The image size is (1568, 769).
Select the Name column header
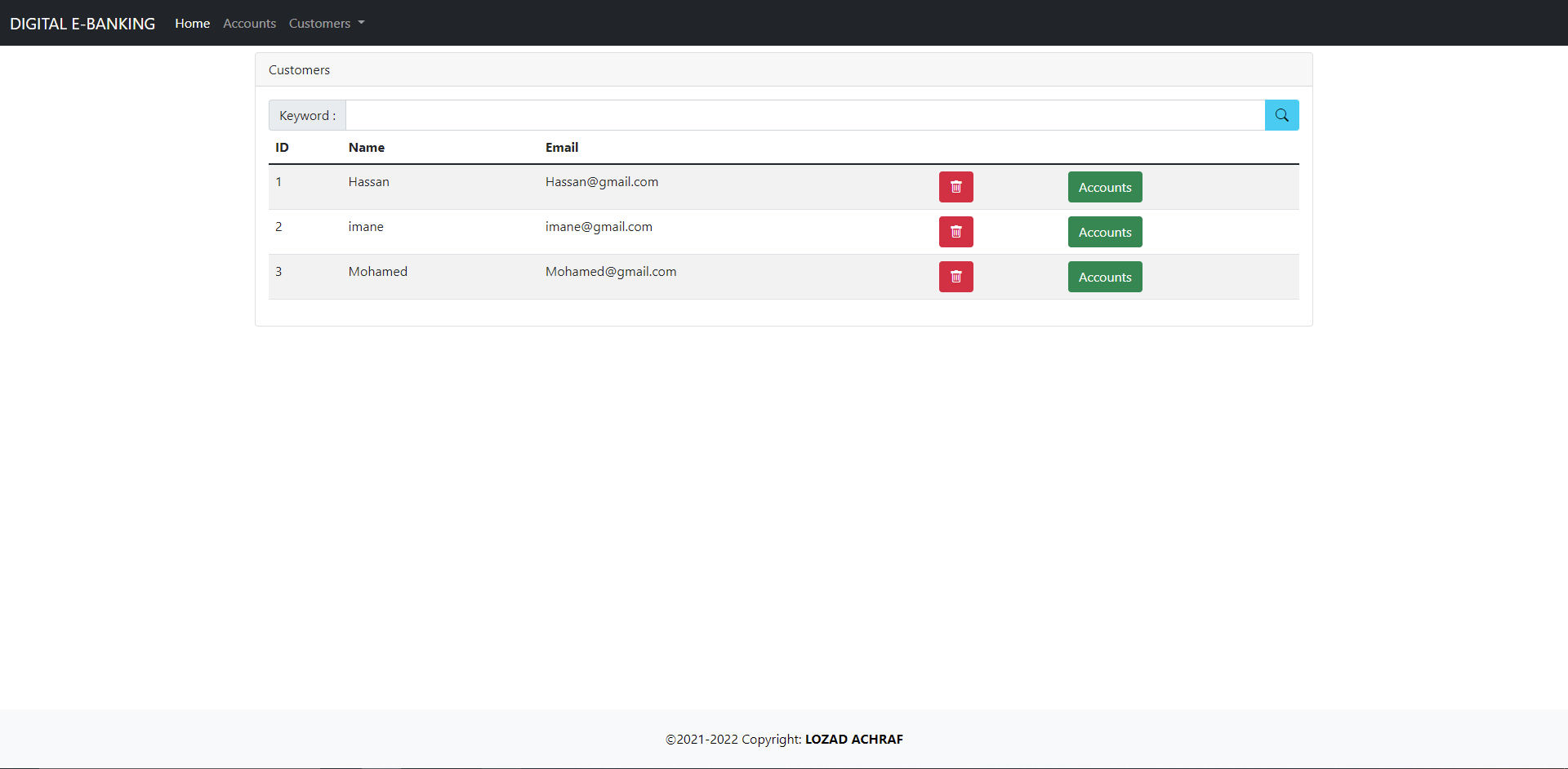pyautogui.click(x=367, y=148)
